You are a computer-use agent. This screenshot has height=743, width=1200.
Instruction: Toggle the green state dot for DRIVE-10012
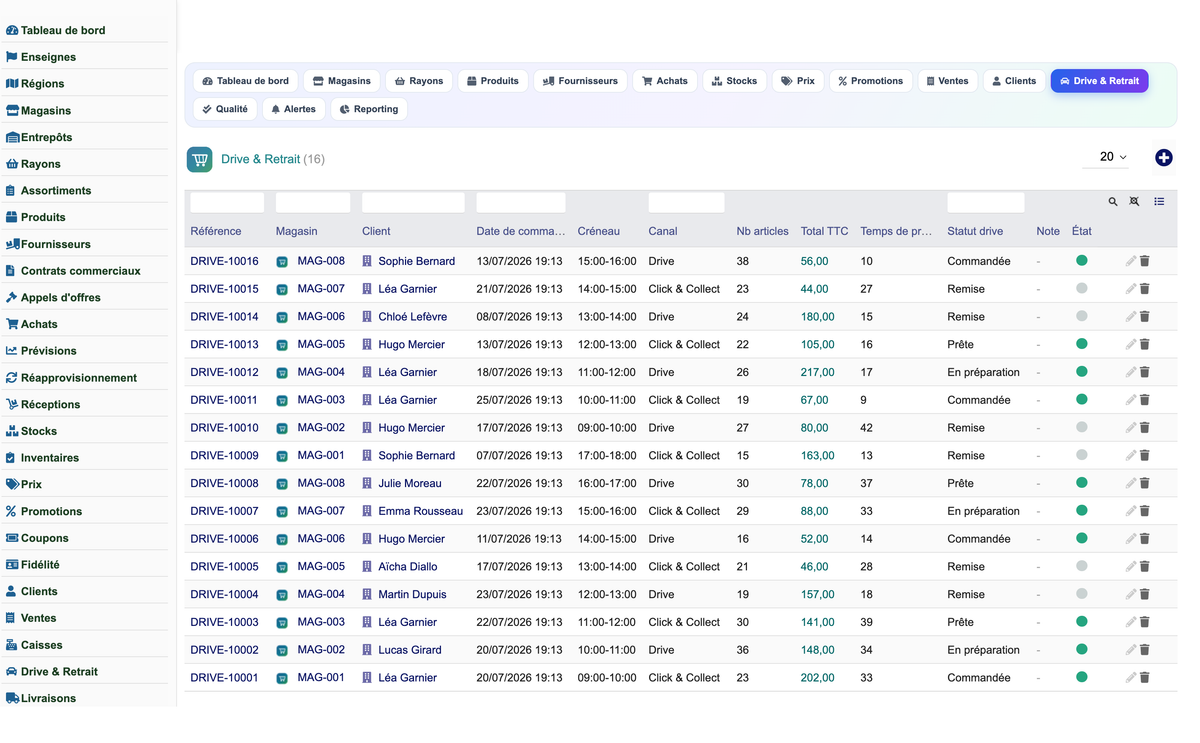pyautogui.click(x=1081, y=371)
